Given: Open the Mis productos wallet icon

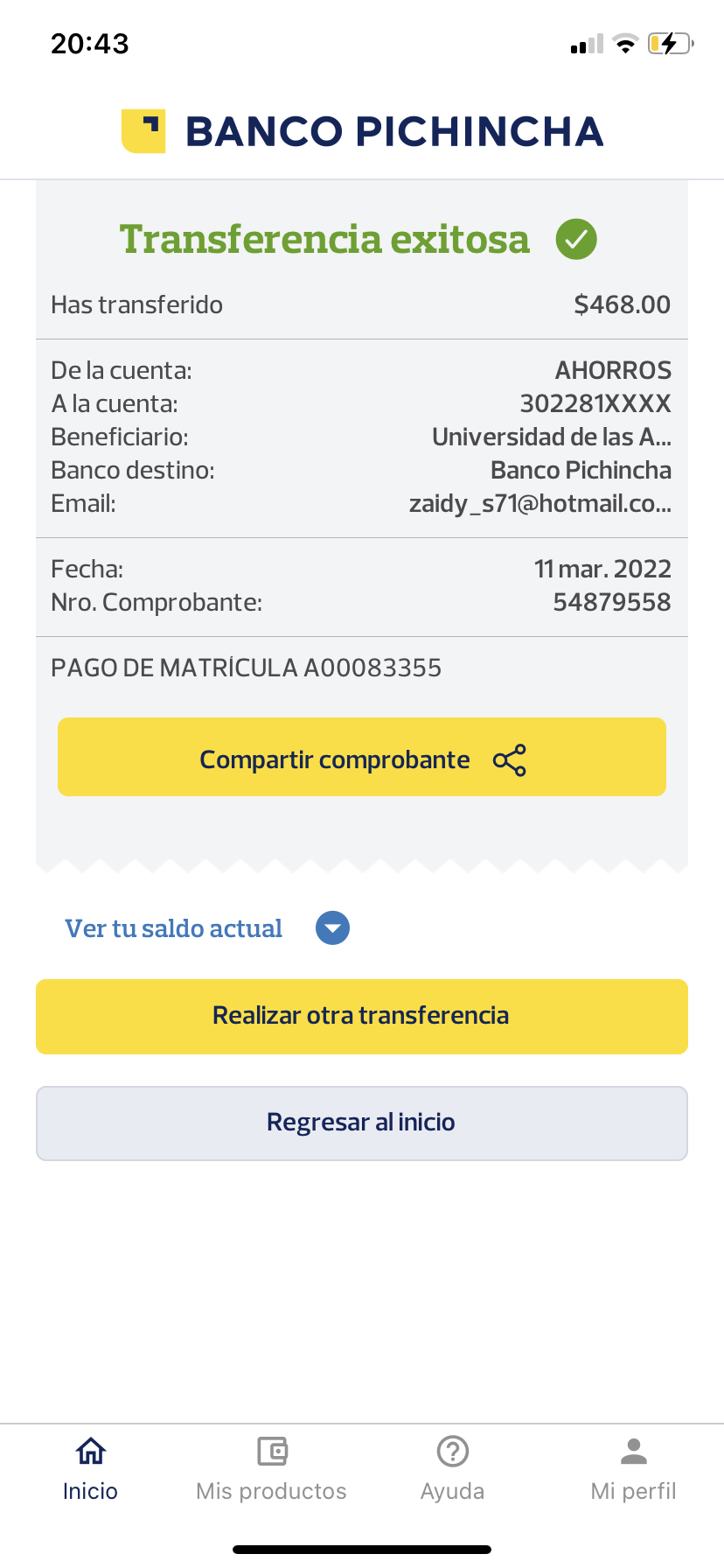Looking at the screenshot, I should pyautogui.click(x=272, y=1452).
